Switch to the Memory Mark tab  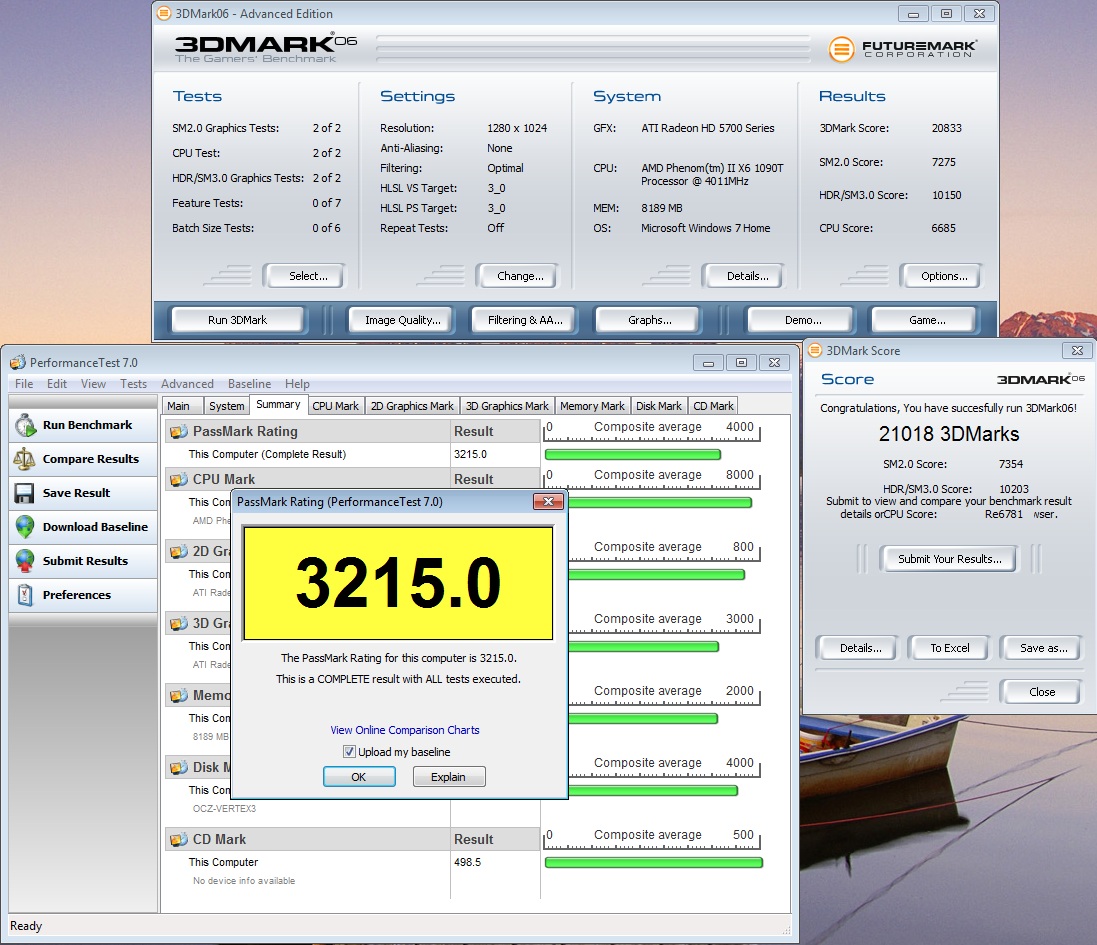click(x=592, y=406)
